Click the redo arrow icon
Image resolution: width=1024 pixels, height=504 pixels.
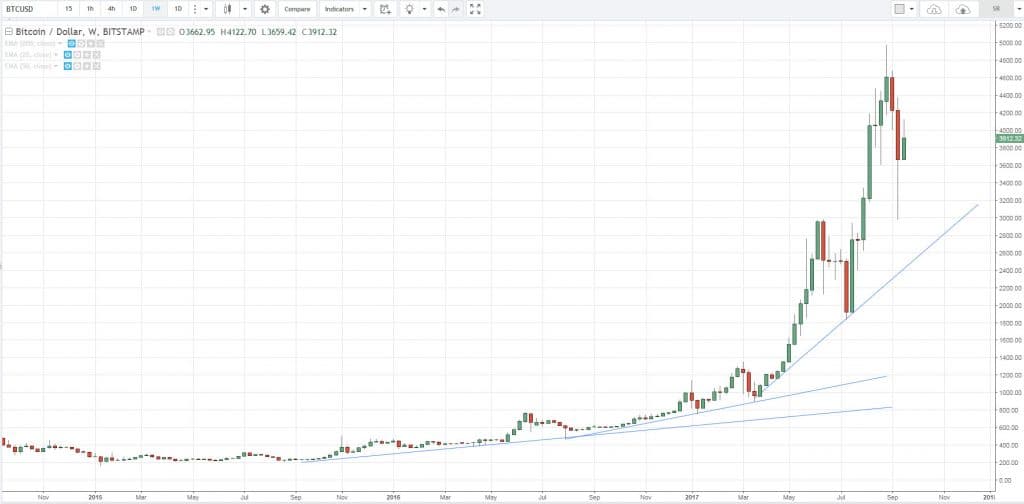(x=456, y=9)
